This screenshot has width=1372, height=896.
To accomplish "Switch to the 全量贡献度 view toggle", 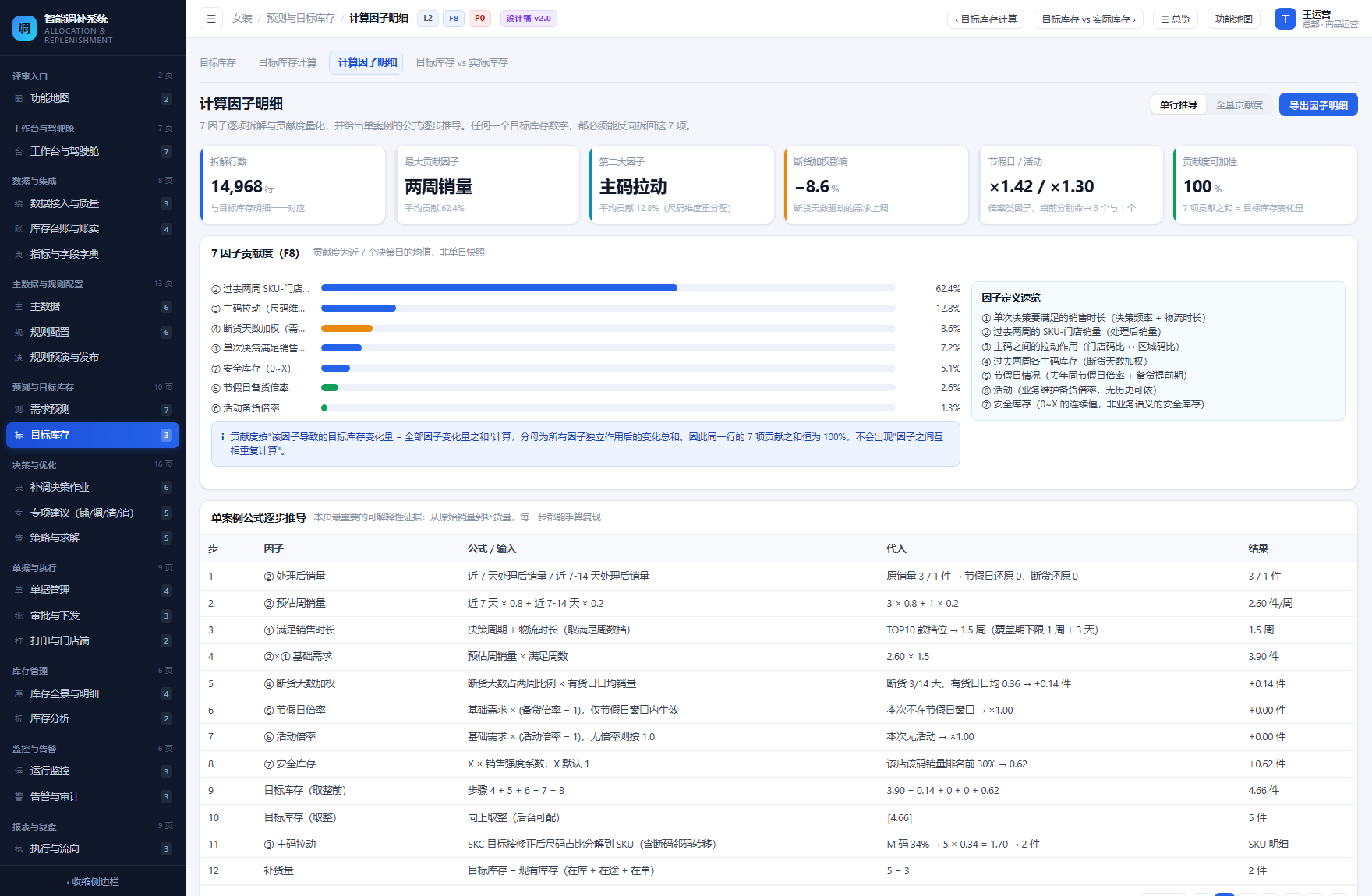I will (x=1239, y=104).
